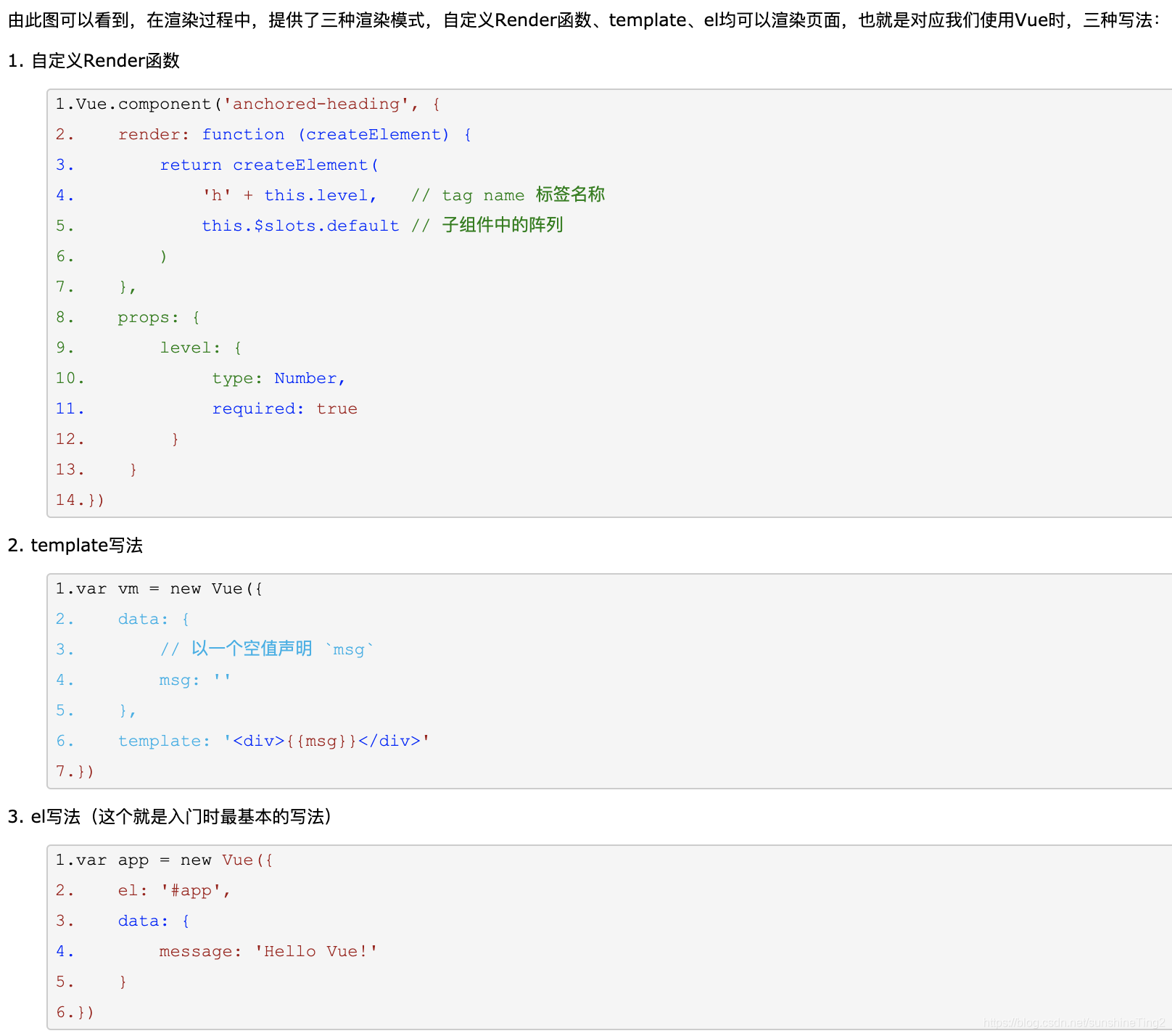This screenshot has width=1172, height=1036.
Task: Click code line Vue.component('anchored-heading'
Action: (247, 104)
